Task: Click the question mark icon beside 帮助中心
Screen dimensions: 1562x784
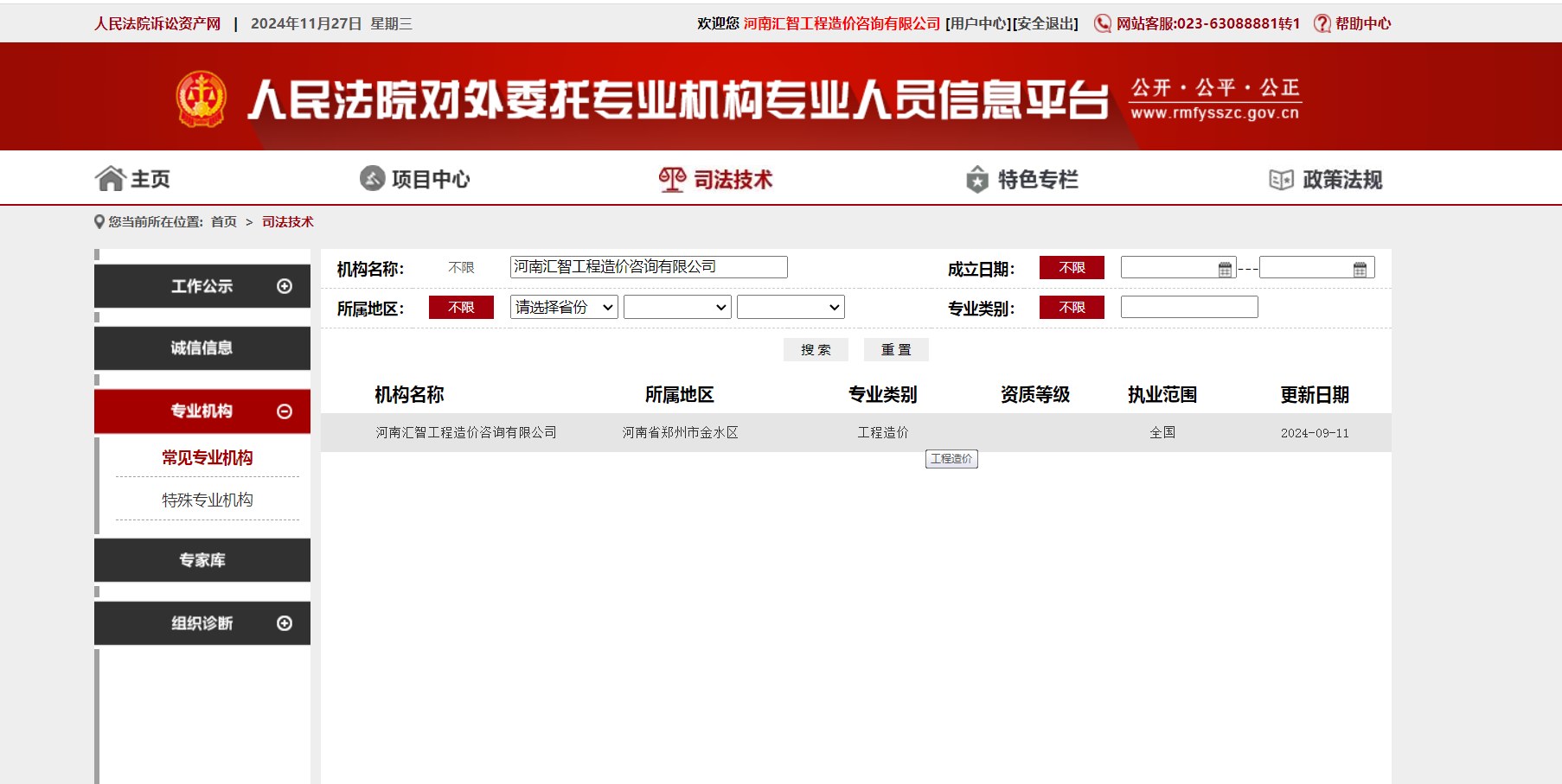Action: click(1322, 23)
